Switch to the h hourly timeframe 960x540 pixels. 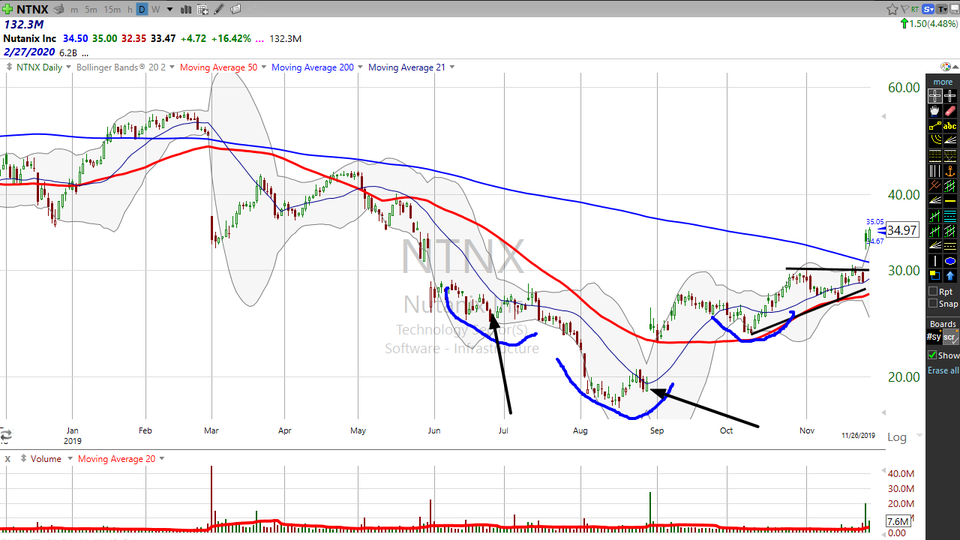pyautogui.click(x=130, y=9)
